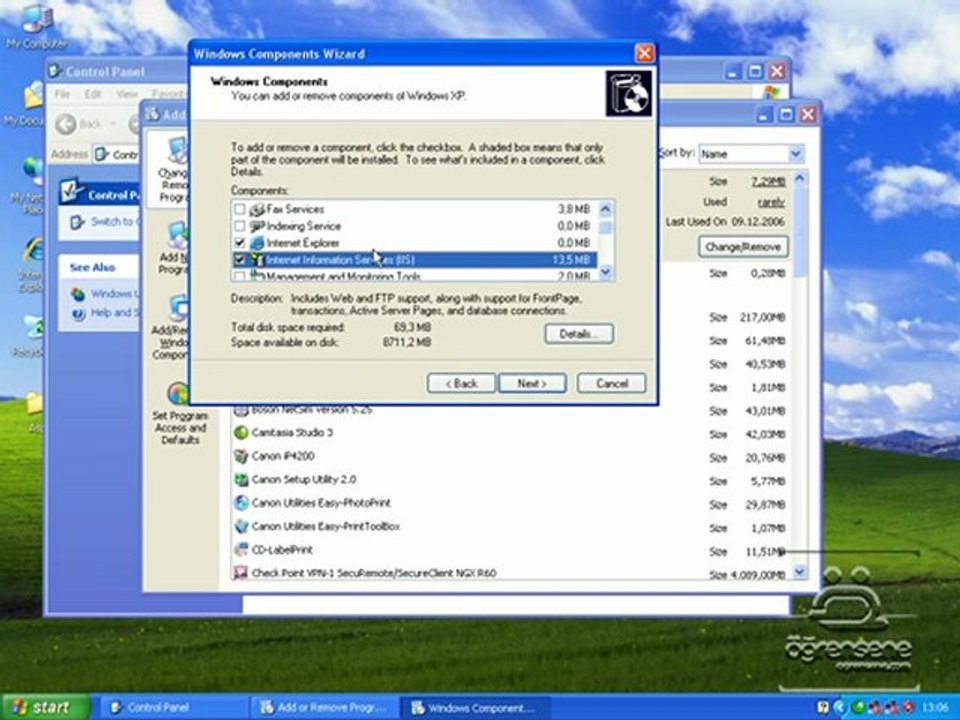Select Canon Utilities Easy-PrintToolBox entry

pyautogui.click(x=326, y=526)
